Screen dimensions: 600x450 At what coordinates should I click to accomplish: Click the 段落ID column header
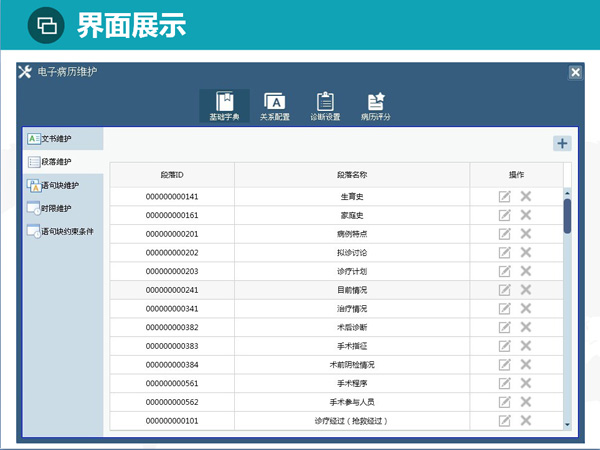click(172, 175)
